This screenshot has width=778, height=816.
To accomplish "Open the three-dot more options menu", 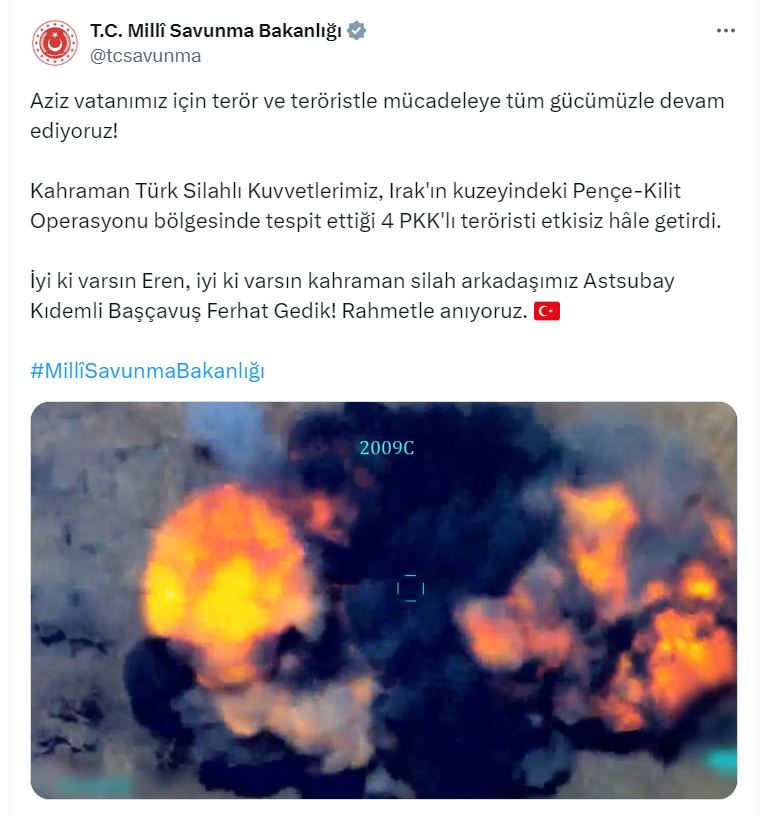I will point(725,31).
